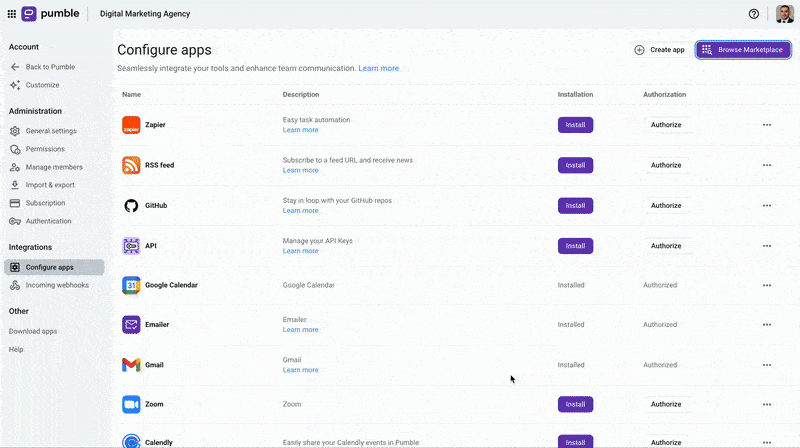Click Browse Marketplace button

pyautogui.click(x=743, y=49)
